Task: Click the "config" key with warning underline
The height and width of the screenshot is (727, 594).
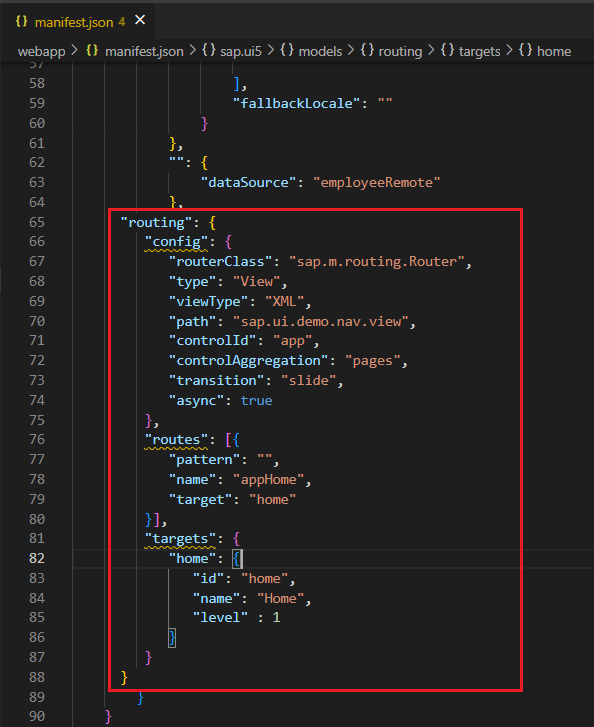Action: point(176,242)
